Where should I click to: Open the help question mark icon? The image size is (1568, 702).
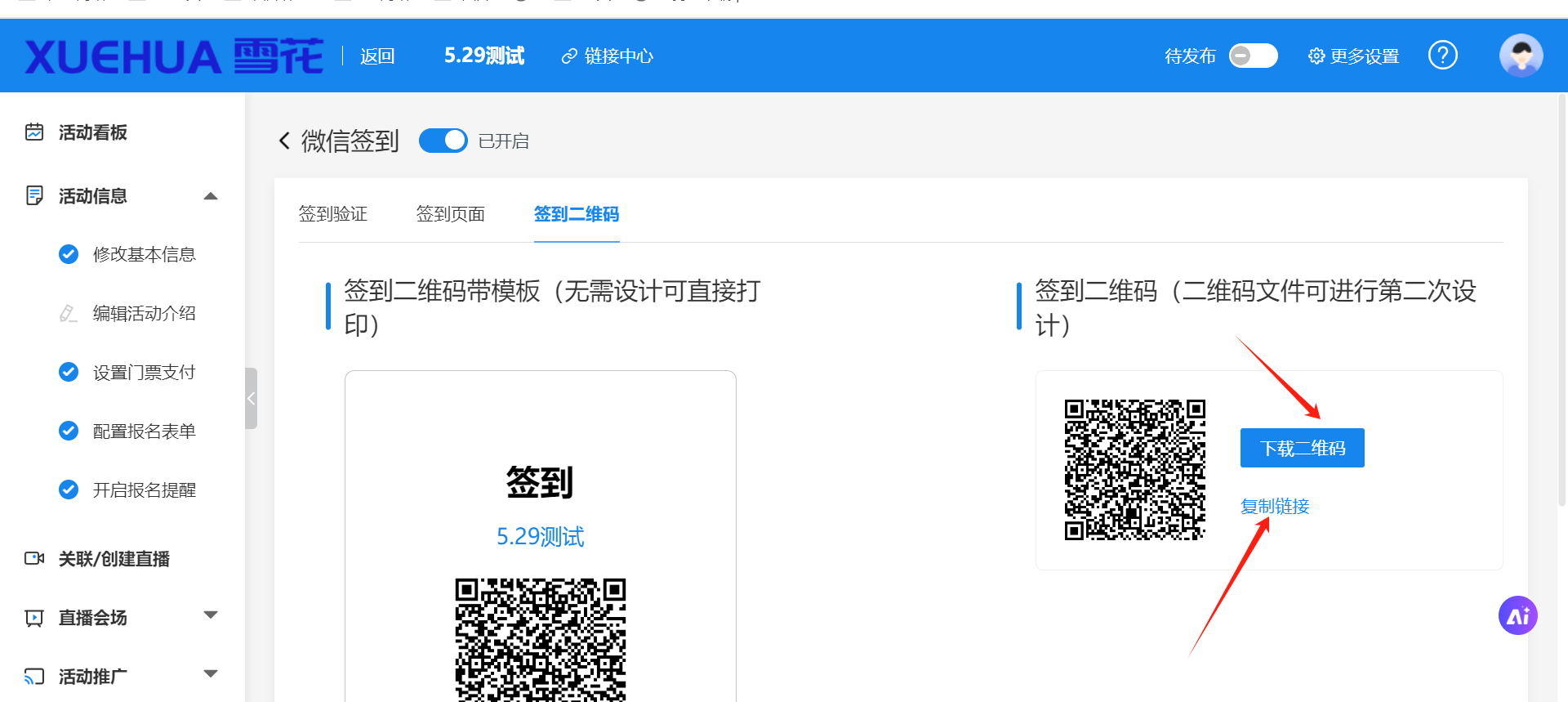(1442, 56)
